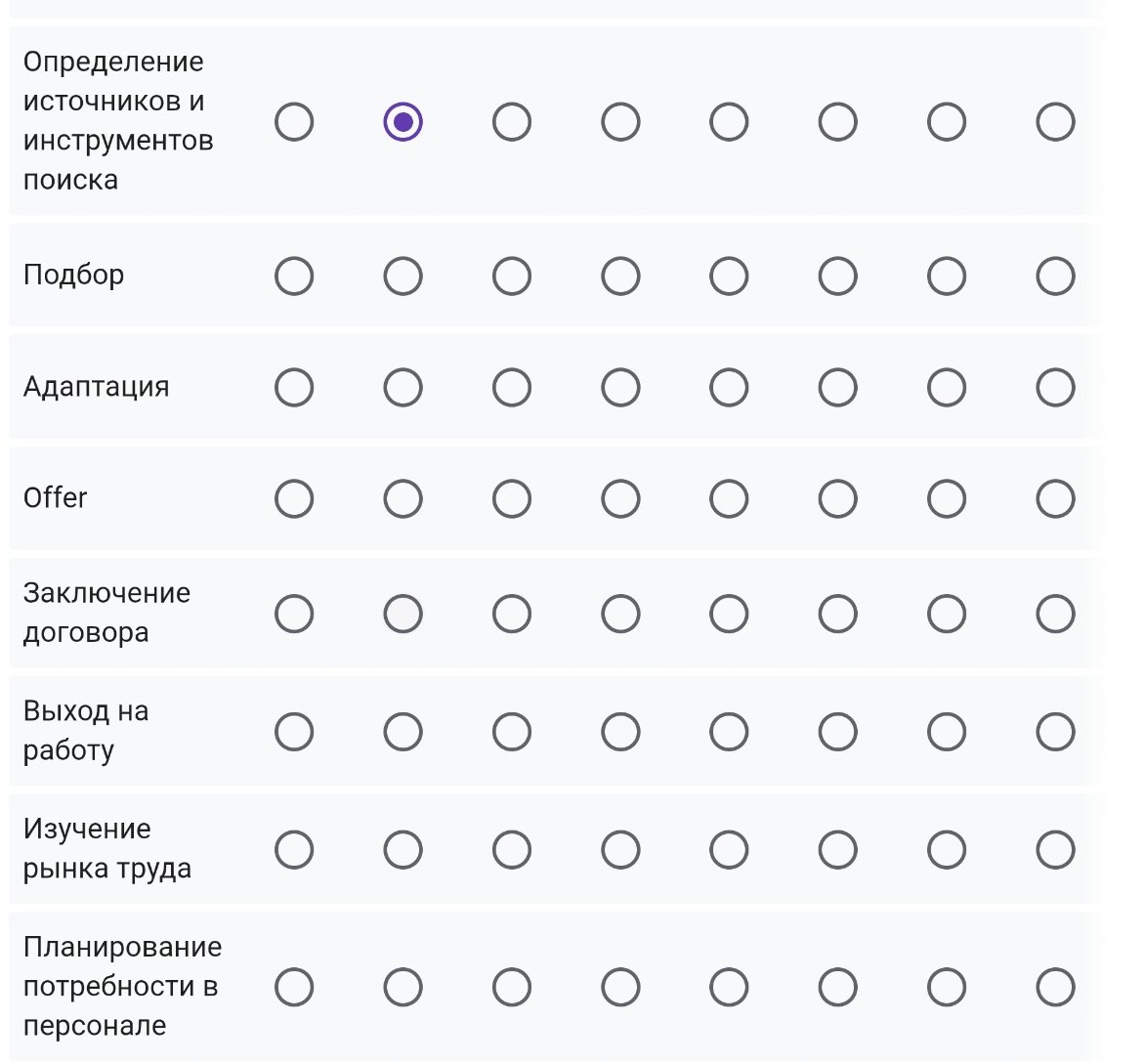
Task: Click the selected radio in Определение источников row
Action: [x=403, y=121]
